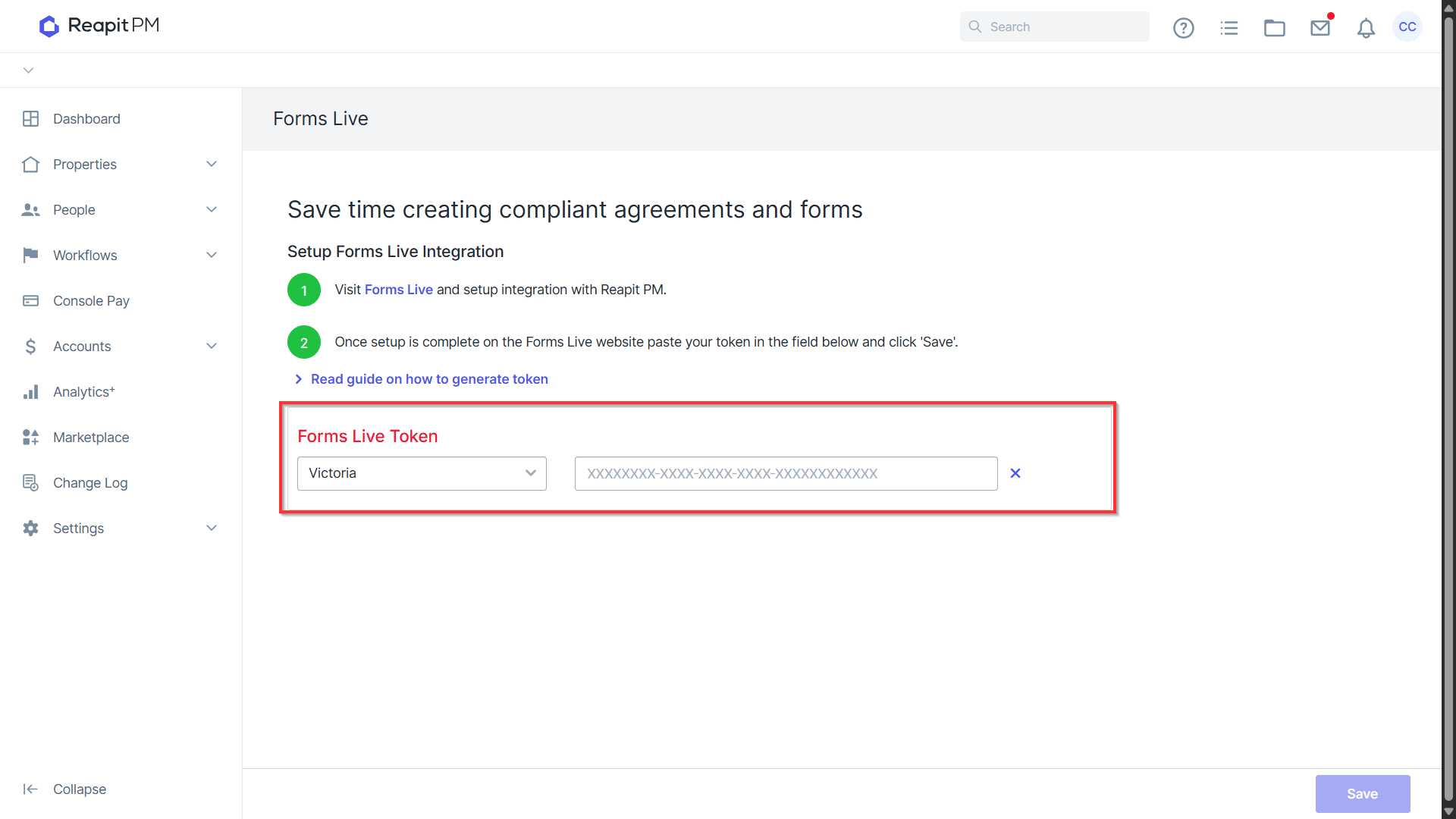Click the Forms Live token input field
This screenshot has height=819, width=1456.
pos(786,473)
